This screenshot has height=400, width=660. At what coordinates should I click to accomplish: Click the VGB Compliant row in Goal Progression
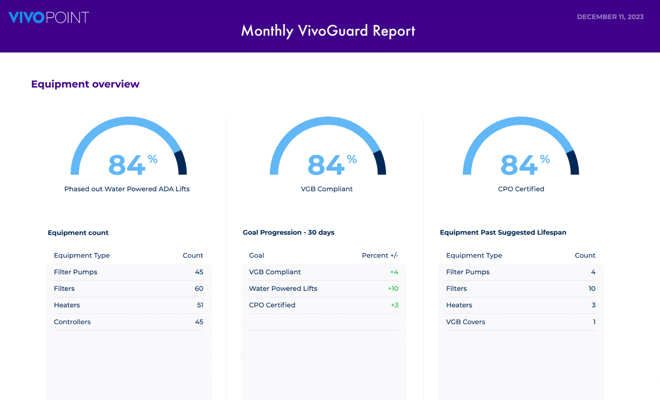(x=323, y=272)
